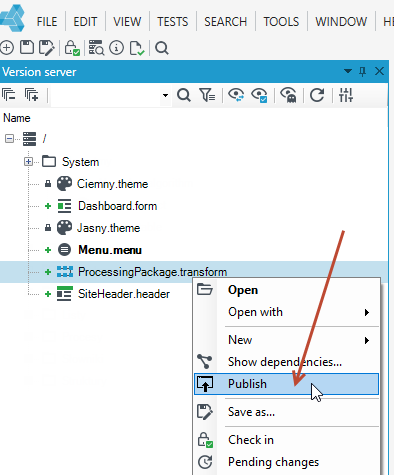The width and height of the screenshot is (394, 475).
Task: Click the header icon of SiteHeader.header
Action: [64, 294]
